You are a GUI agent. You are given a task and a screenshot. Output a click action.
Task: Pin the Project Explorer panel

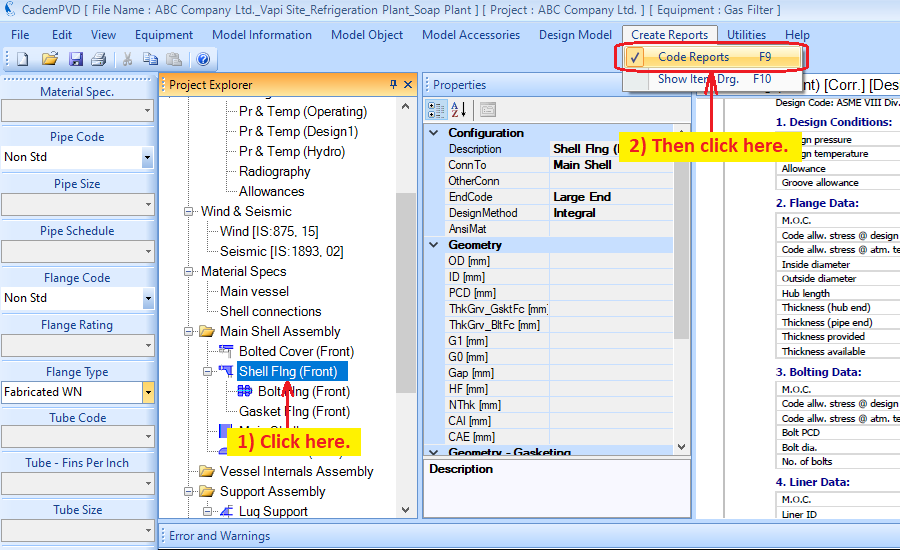pyautogui.click(x=393, y=85)
